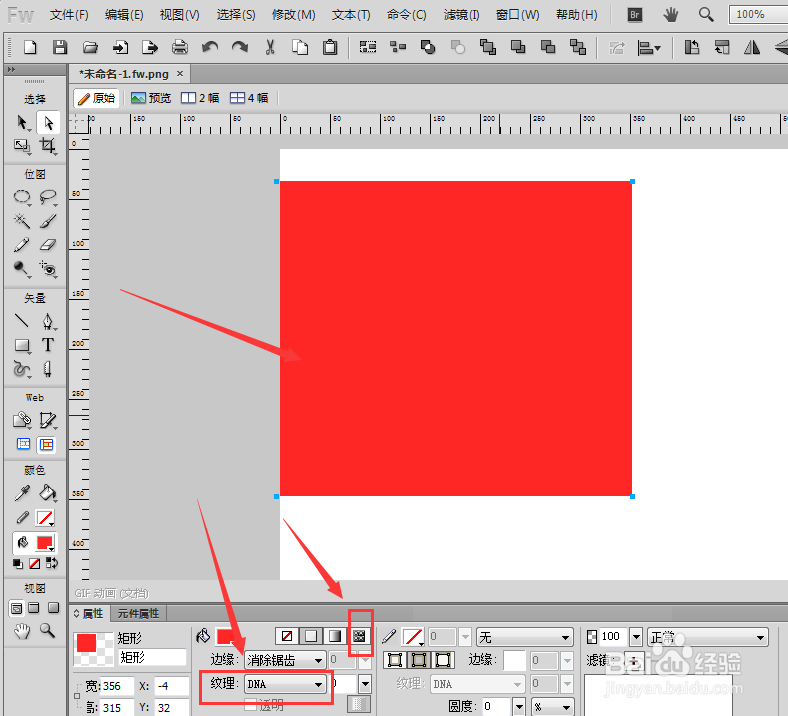
Task: Select pattern fill category button
Action: click(x=359, y=637)
